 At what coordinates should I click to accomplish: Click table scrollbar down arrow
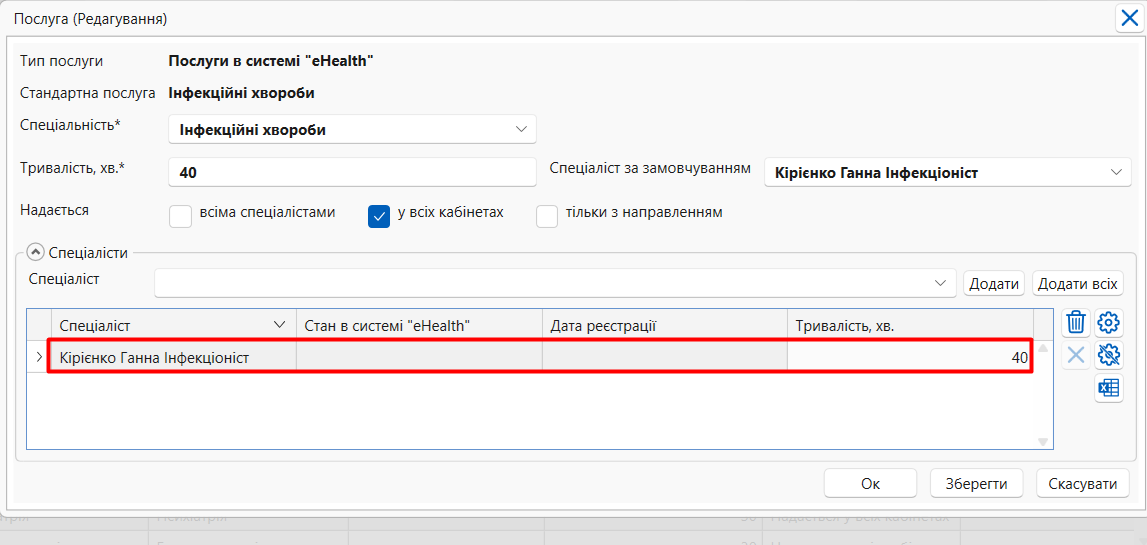[x=1043, y=442]
